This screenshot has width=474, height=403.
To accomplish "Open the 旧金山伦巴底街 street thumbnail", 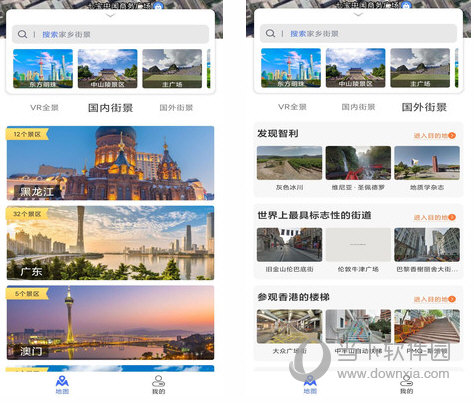I will [x=289, y=245].
